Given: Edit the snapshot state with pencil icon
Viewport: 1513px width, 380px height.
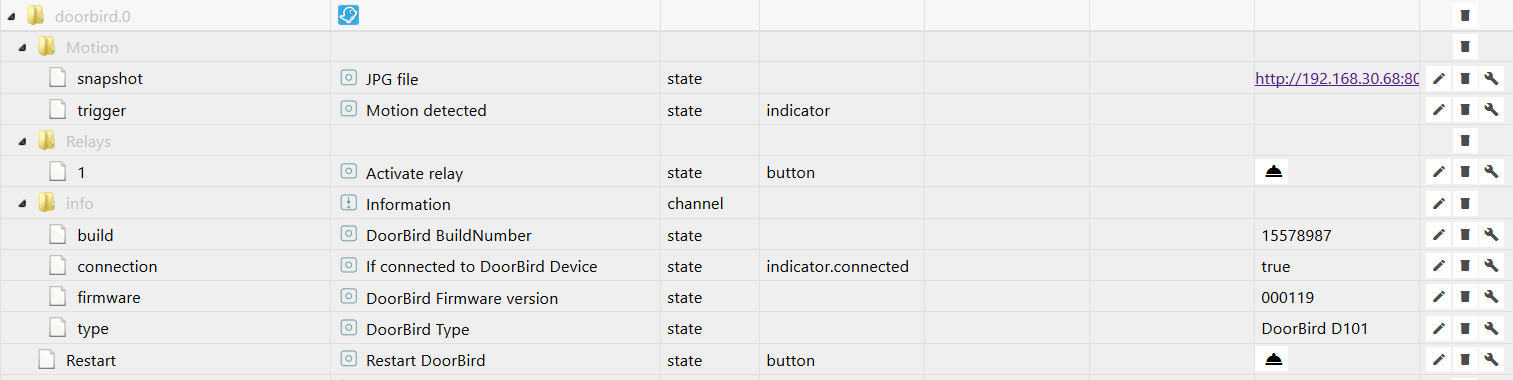Looking at the screenshot, I should [x=1439, y=78].
